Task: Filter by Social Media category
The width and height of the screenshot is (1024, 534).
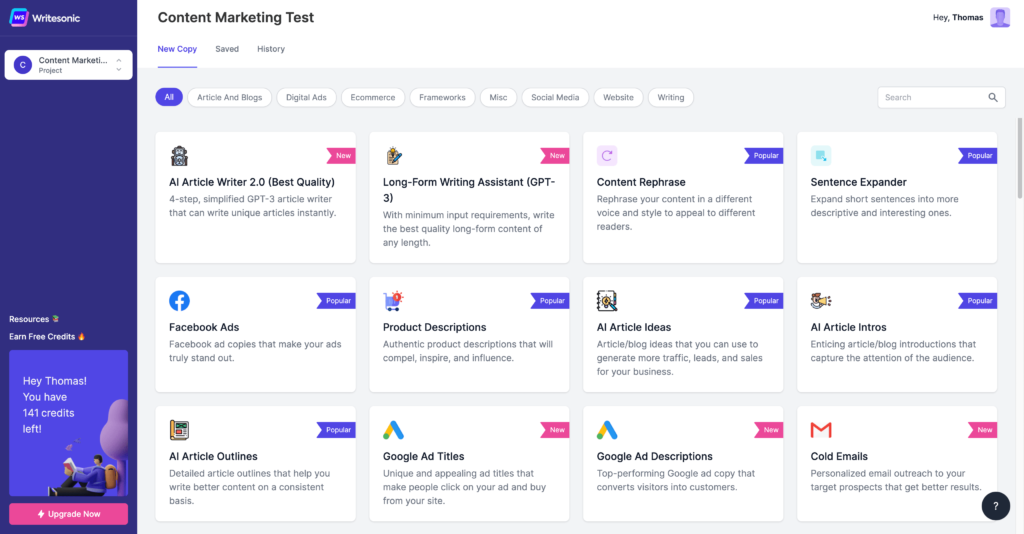Action: pyautogui.click(x=555, y=97)
